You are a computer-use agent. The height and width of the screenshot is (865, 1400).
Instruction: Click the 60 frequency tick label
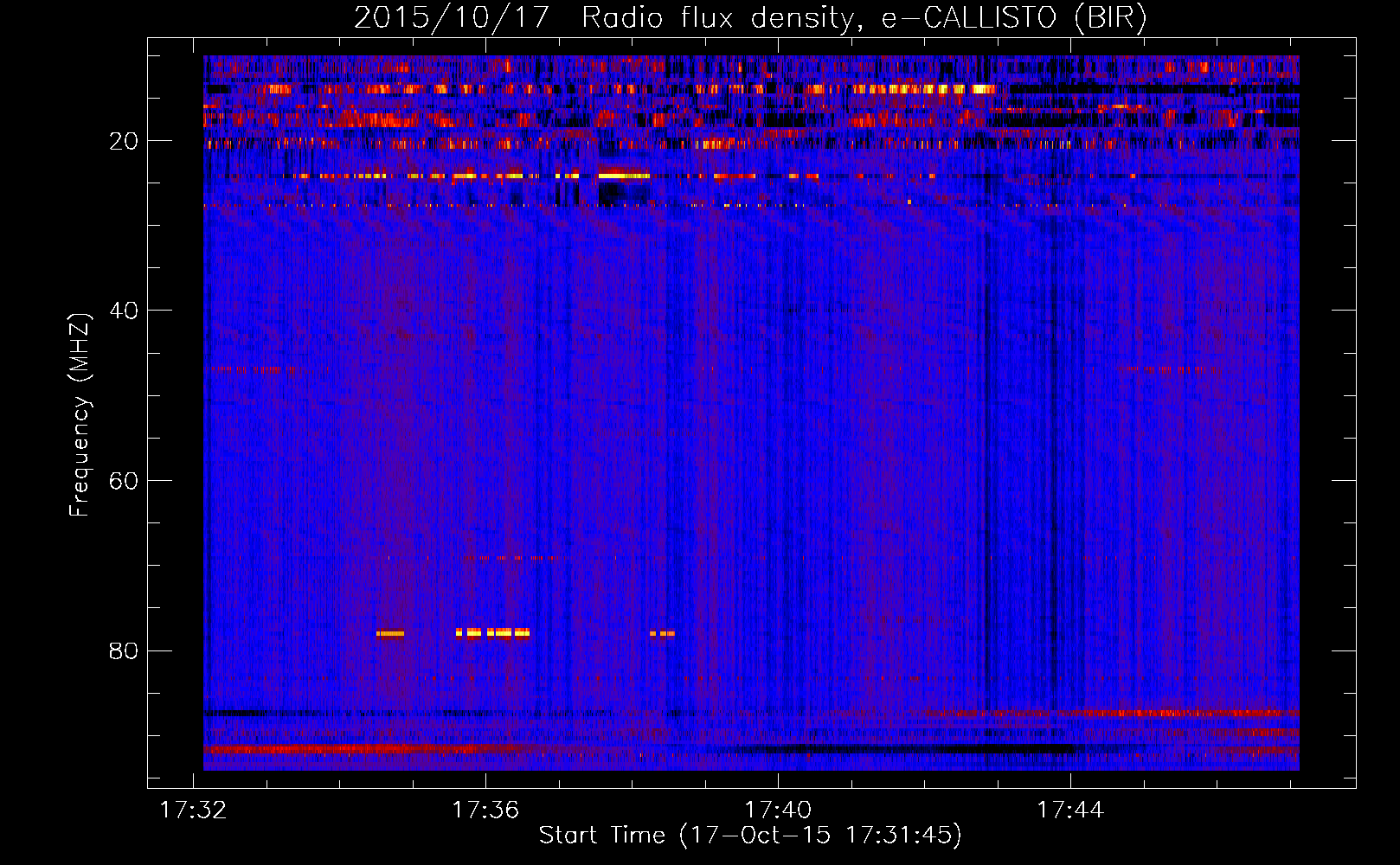124,482
